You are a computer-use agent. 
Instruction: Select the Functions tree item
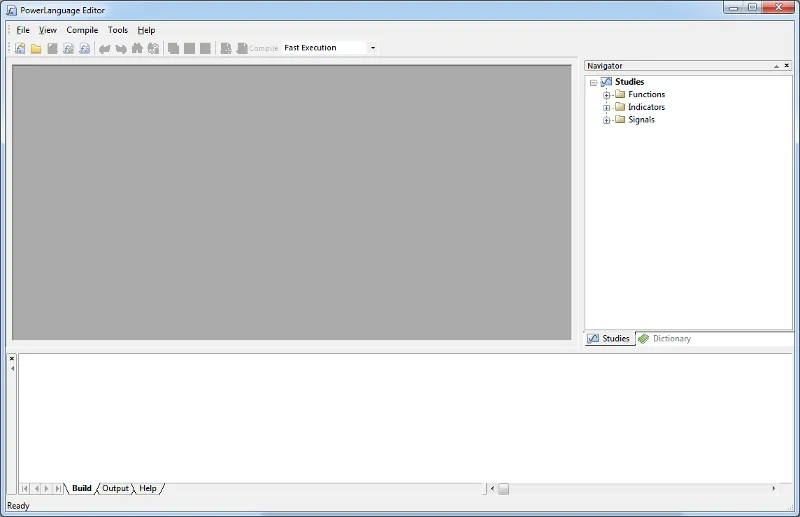click(646, 94)
